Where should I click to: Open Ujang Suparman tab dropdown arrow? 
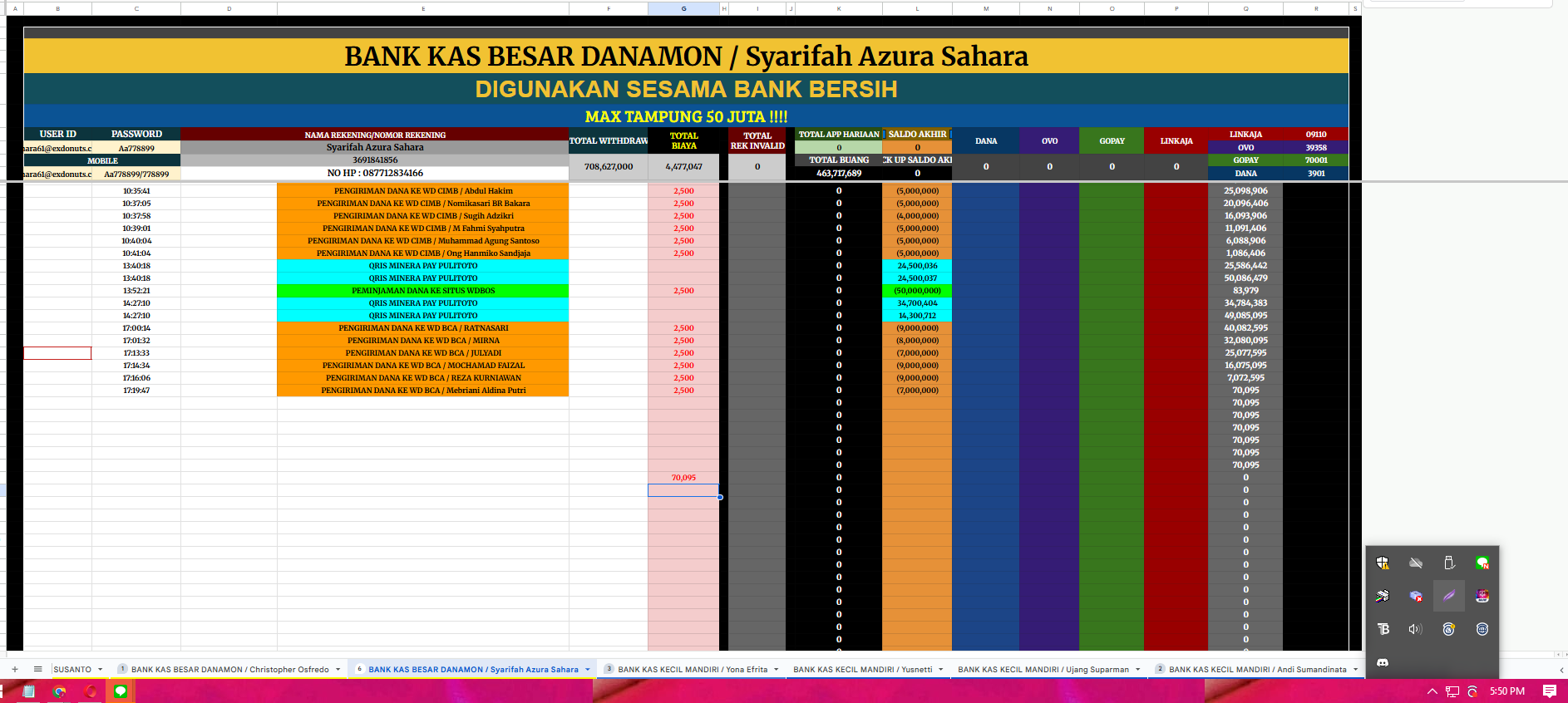coord(1137,669)
